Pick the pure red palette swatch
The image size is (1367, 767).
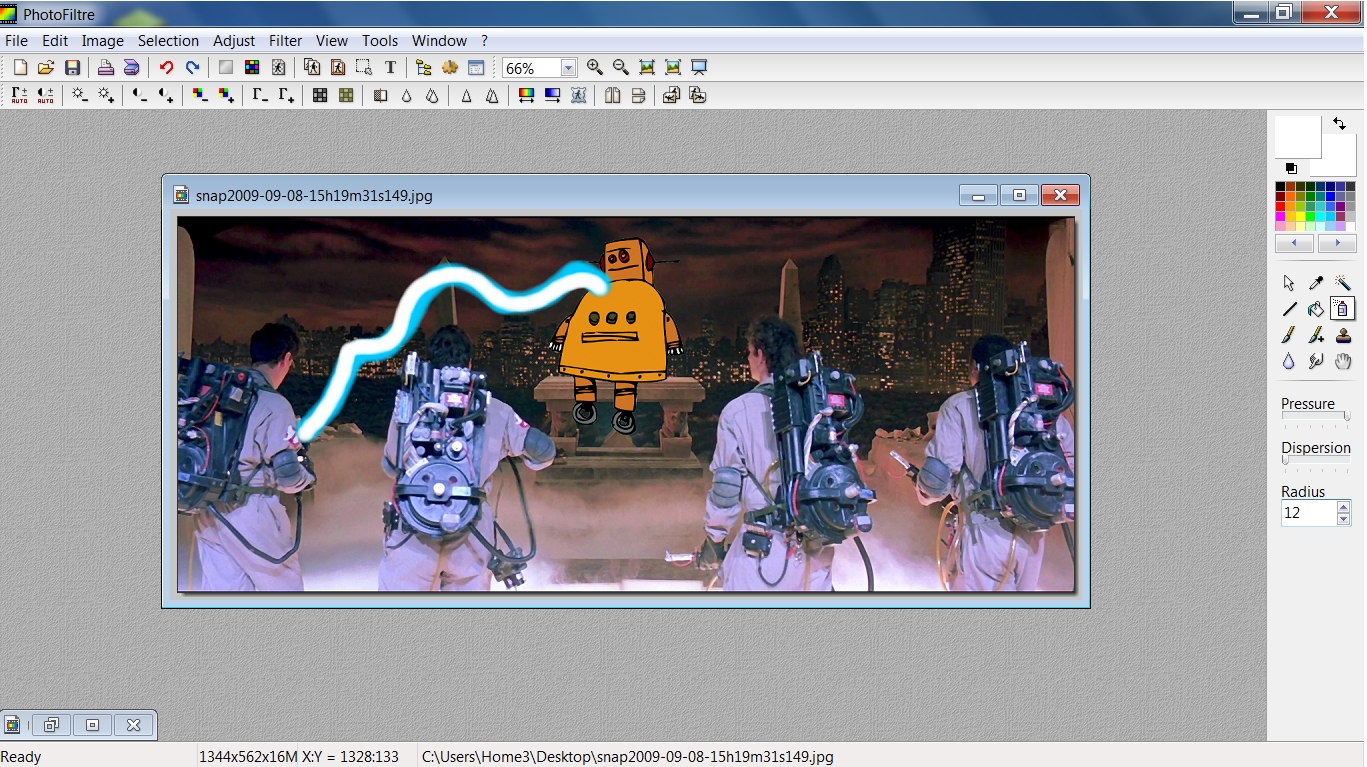tap(1280, 206)
